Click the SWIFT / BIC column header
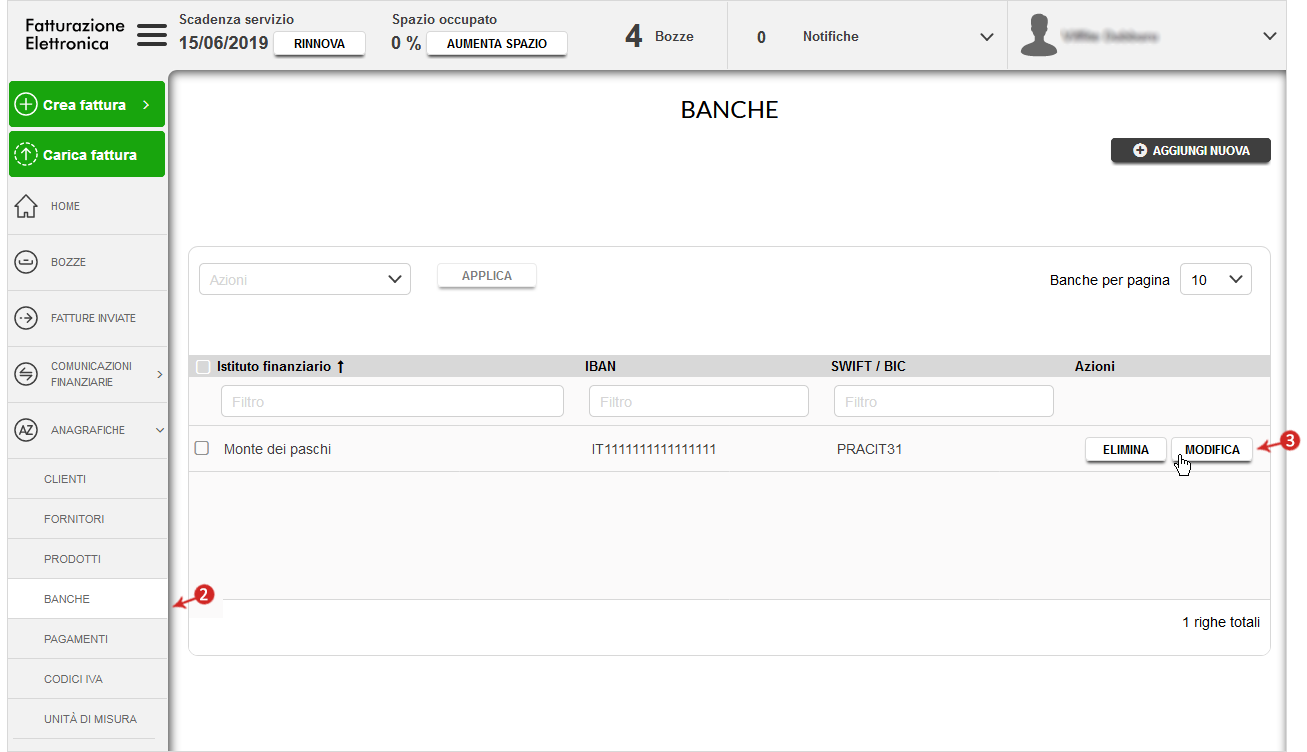The image size is (1307, 752). [868, 367]
